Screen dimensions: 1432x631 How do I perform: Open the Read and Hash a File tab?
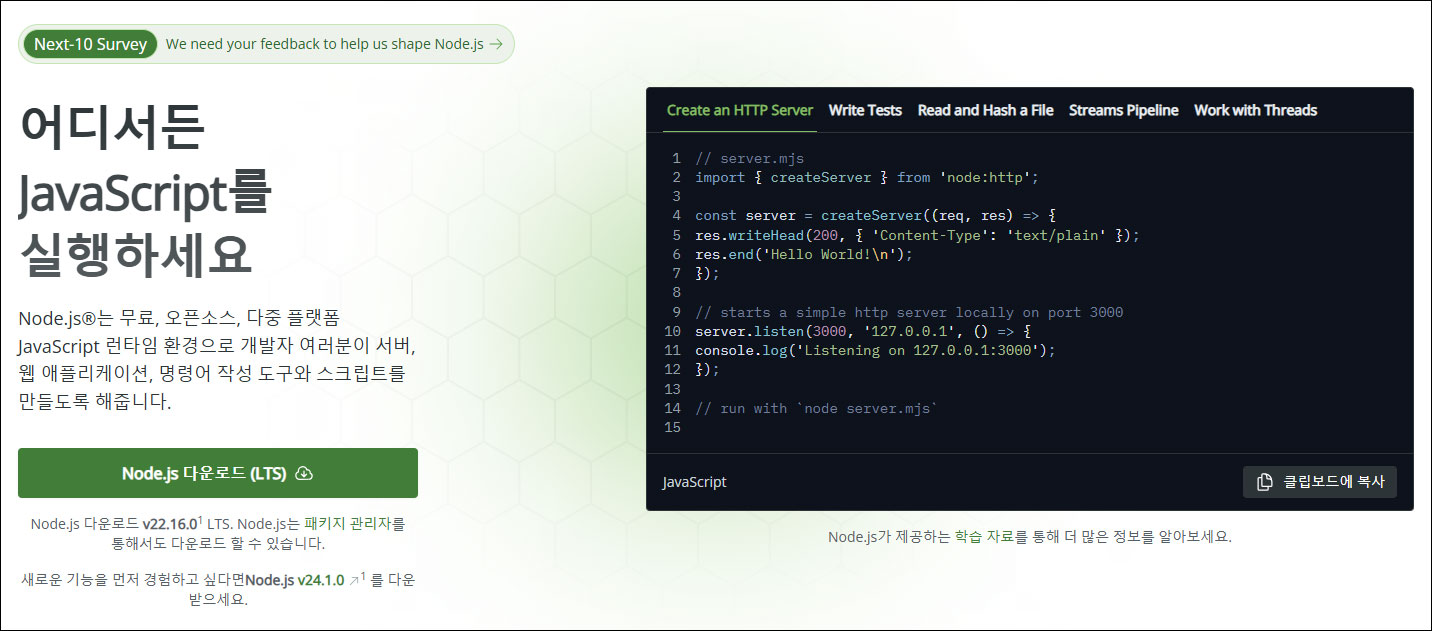(985, 110)
